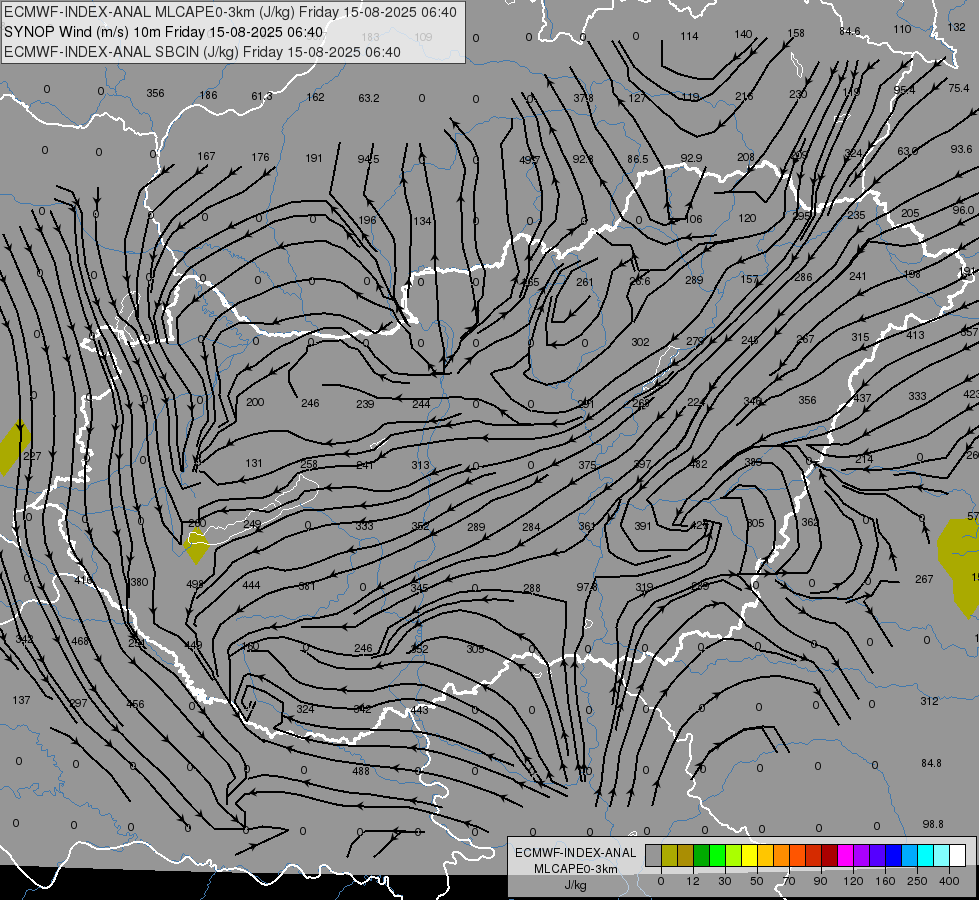979x900 pixels.
Task: Click the map value 93.6
Action: click(x=962, y=149)
